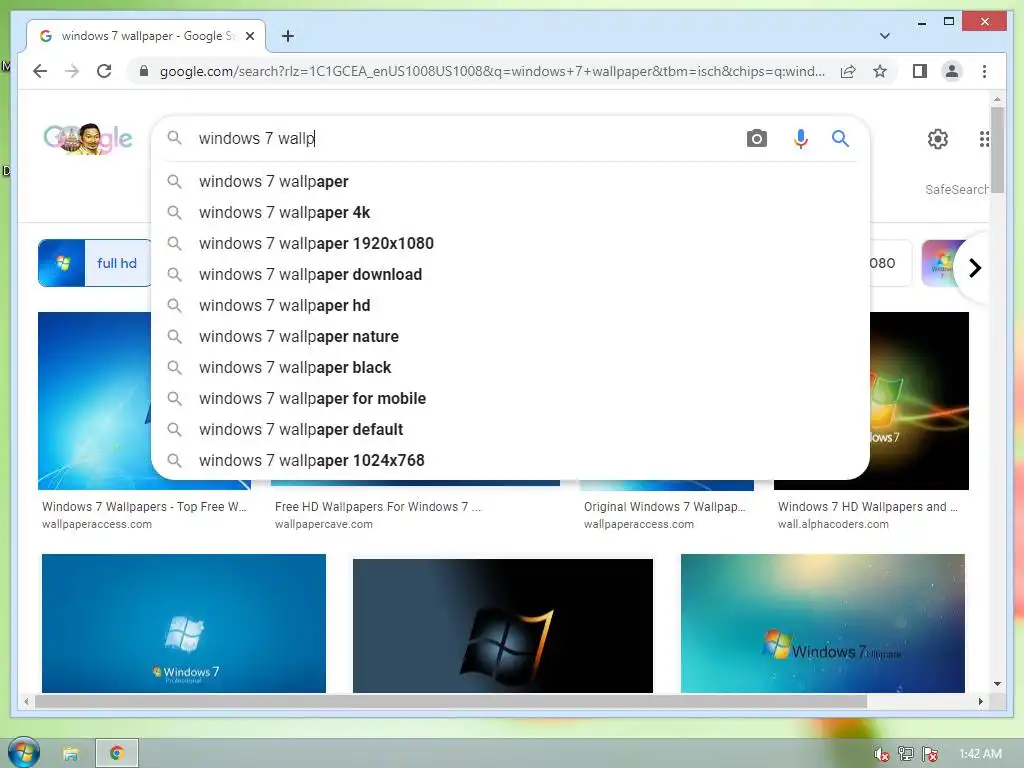Open the Chrome three-dot menu

(984, 71)
